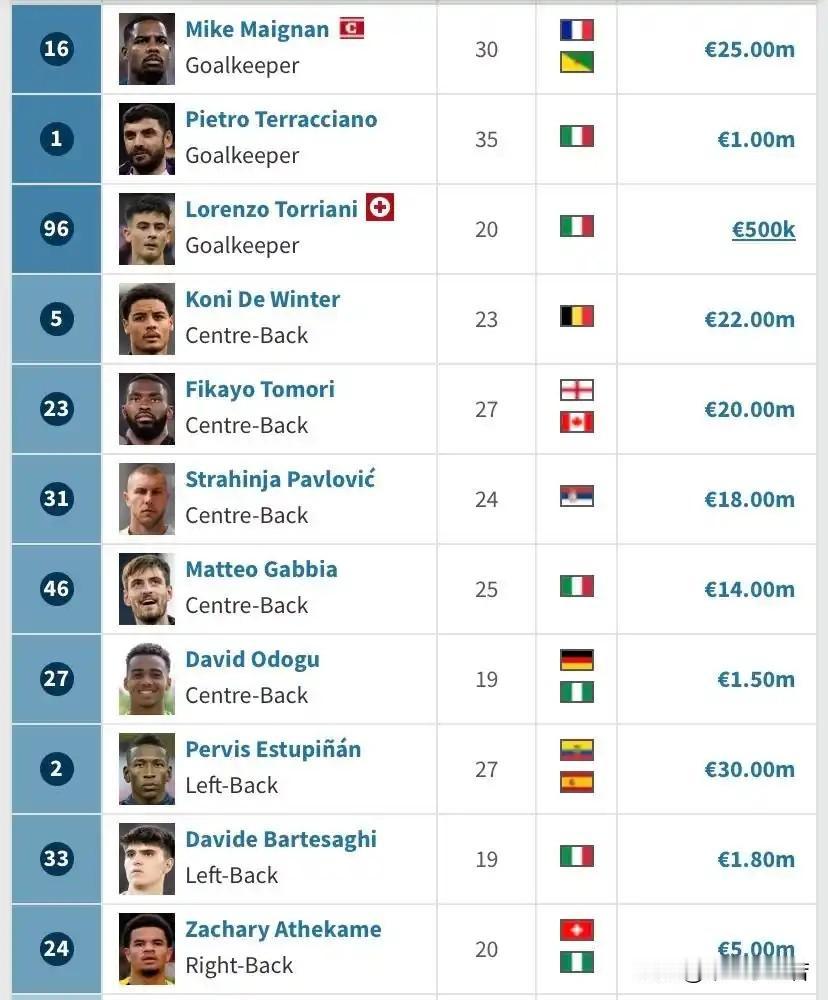Screen dimensions: 828x1000
Task: Click David Odogu's portrait thumbnail
Action: (147, 679)
